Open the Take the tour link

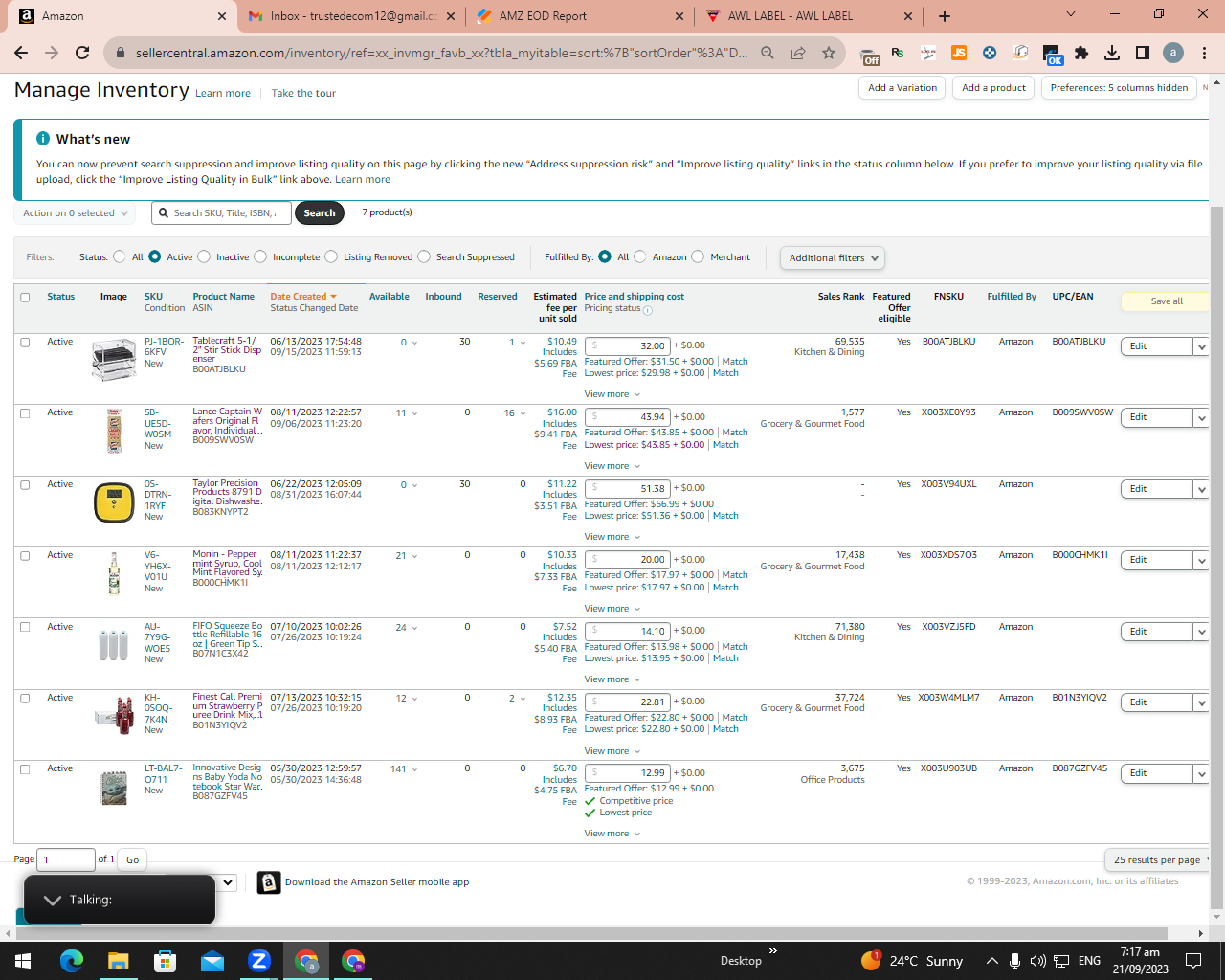303,94
